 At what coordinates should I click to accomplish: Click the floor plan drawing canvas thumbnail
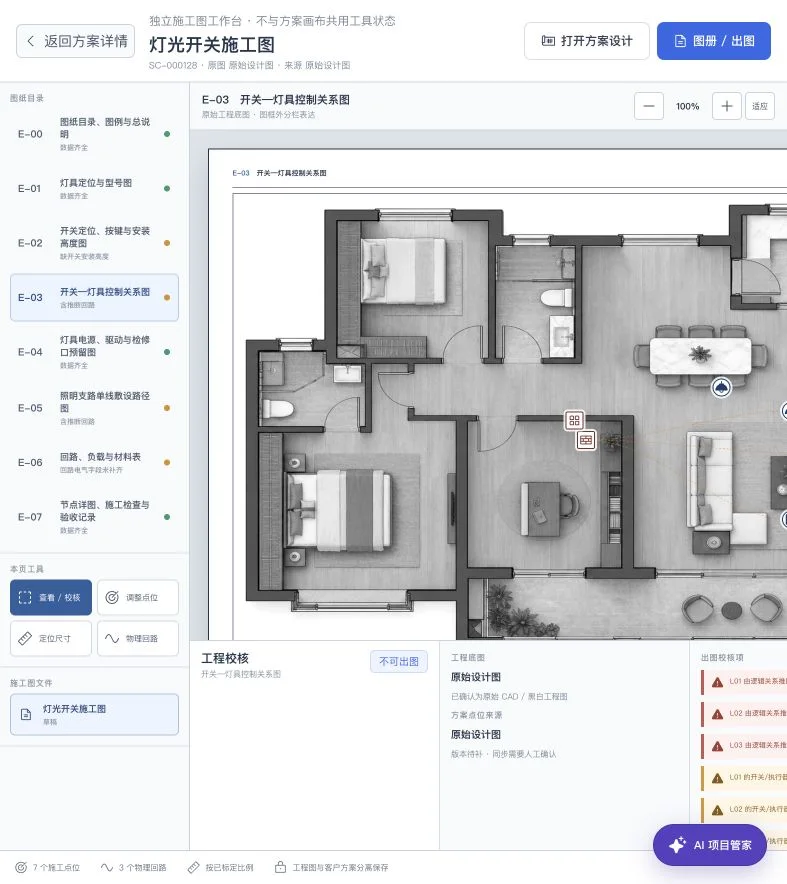[x=498, y=395]
